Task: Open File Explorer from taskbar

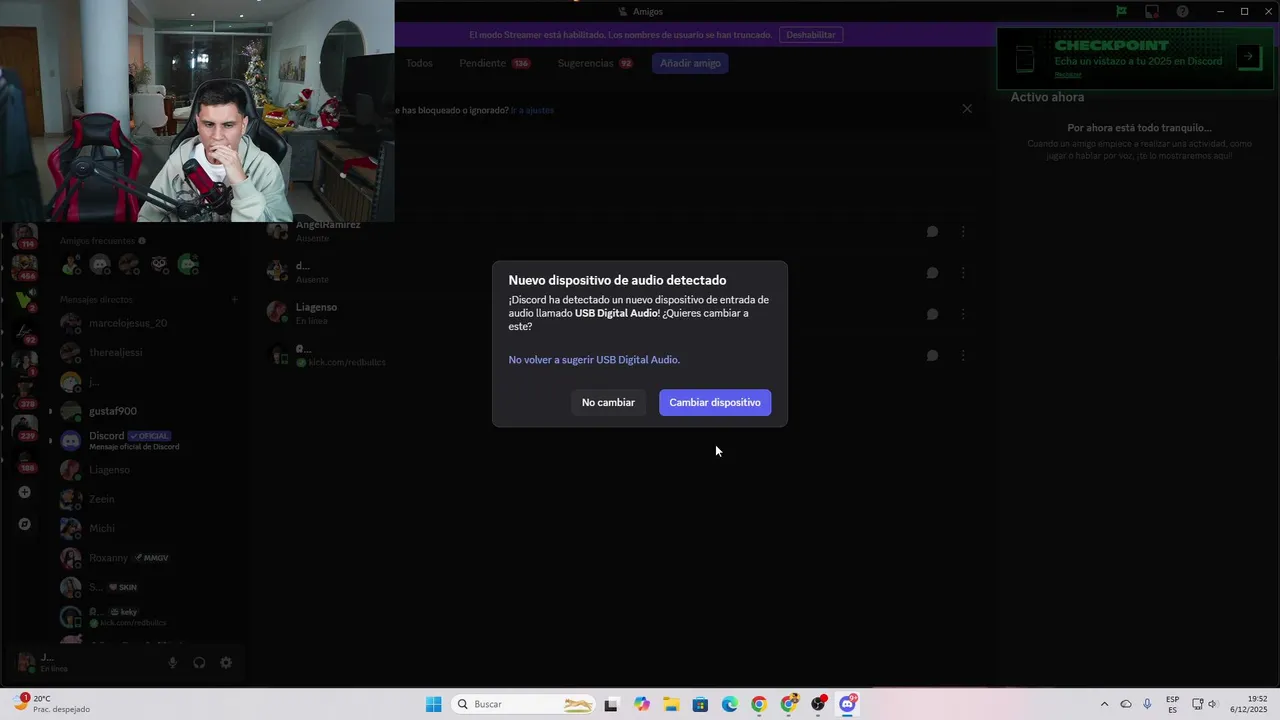Action: 671,704
